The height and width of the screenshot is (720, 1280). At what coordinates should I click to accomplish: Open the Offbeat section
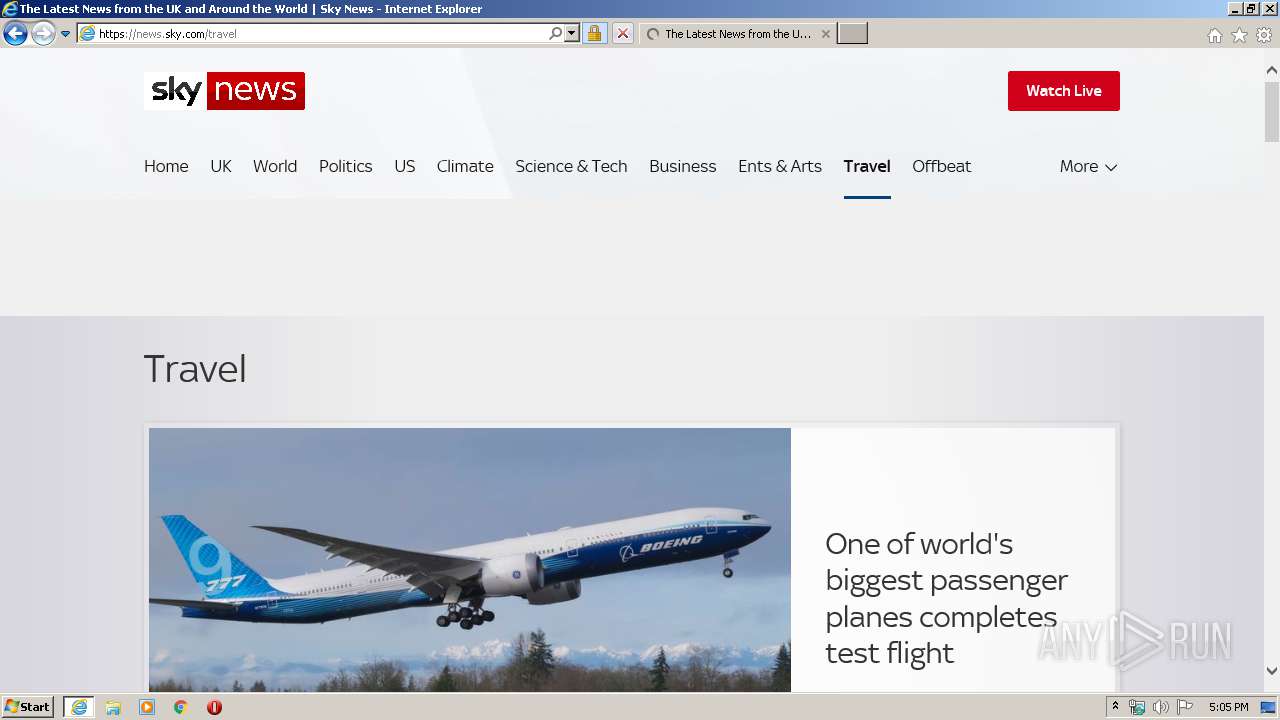coord(942,166)
